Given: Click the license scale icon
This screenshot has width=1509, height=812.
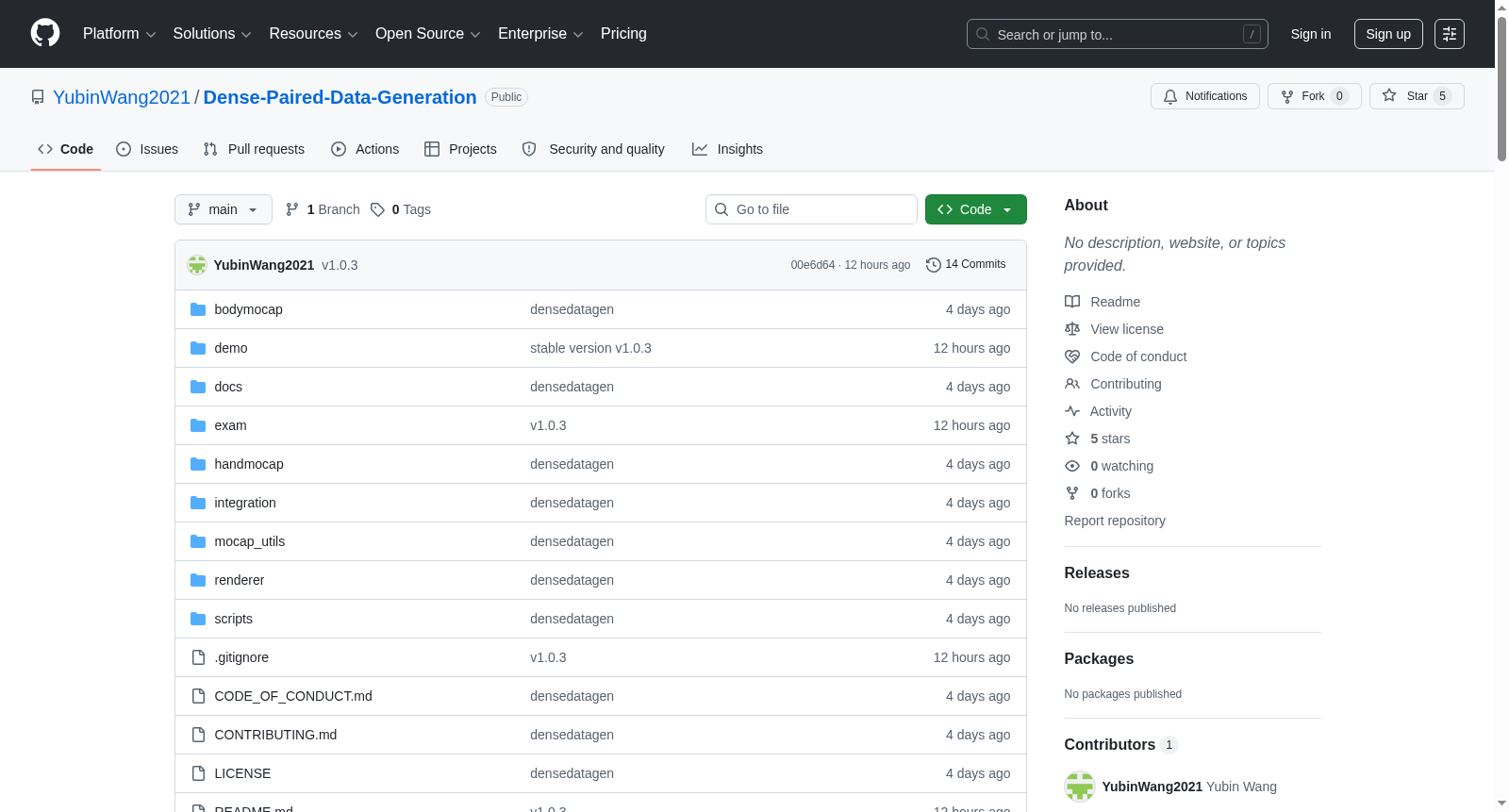Looking at the screenshot, I should point(1072,329).
